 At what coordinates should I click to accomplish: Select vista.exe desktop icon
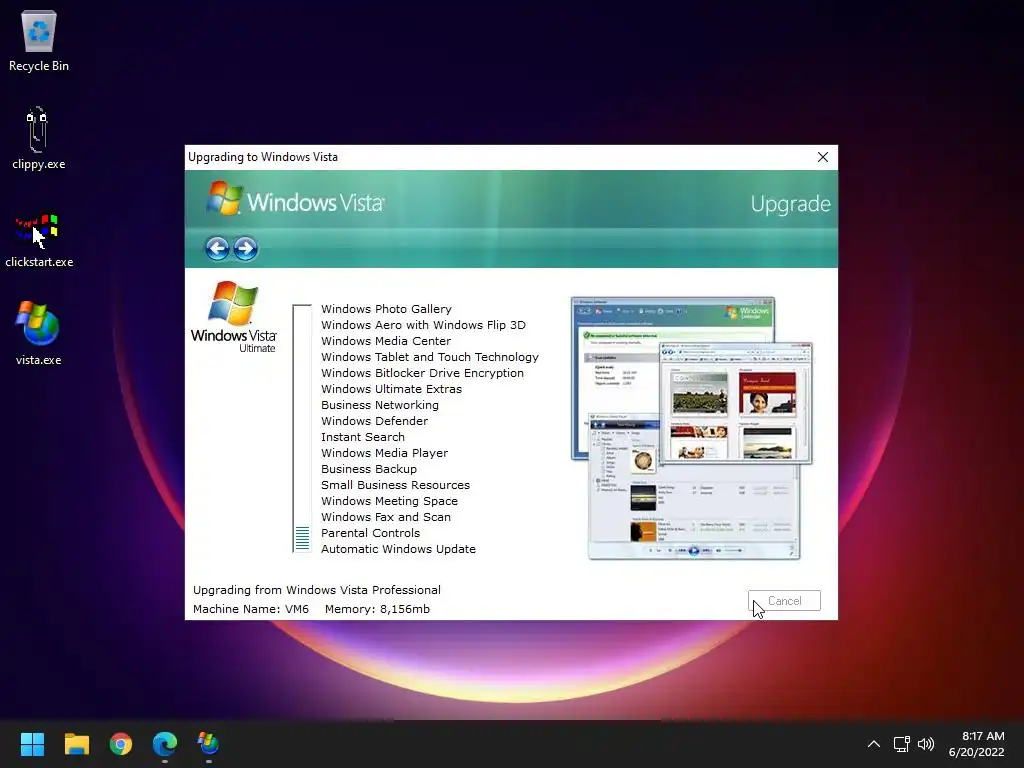pos(39,333)
